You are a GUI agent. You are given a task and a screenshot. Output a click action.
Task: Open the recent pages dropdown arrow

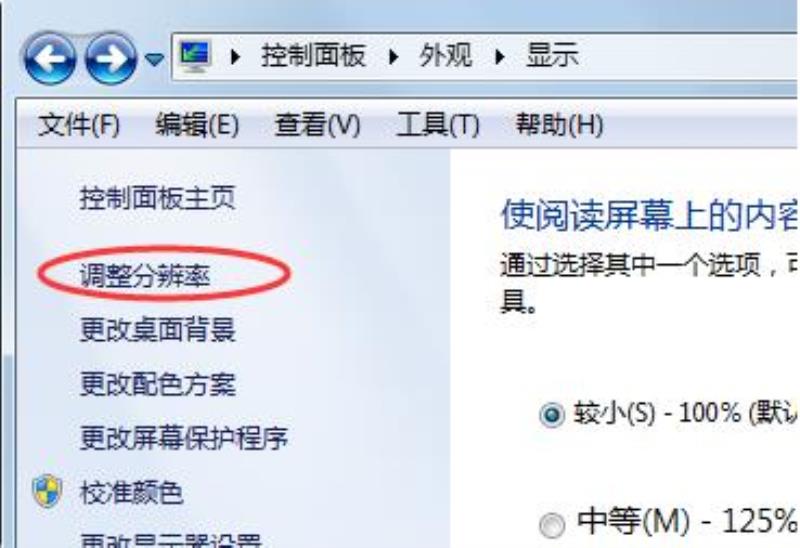[x=154, y=60]
